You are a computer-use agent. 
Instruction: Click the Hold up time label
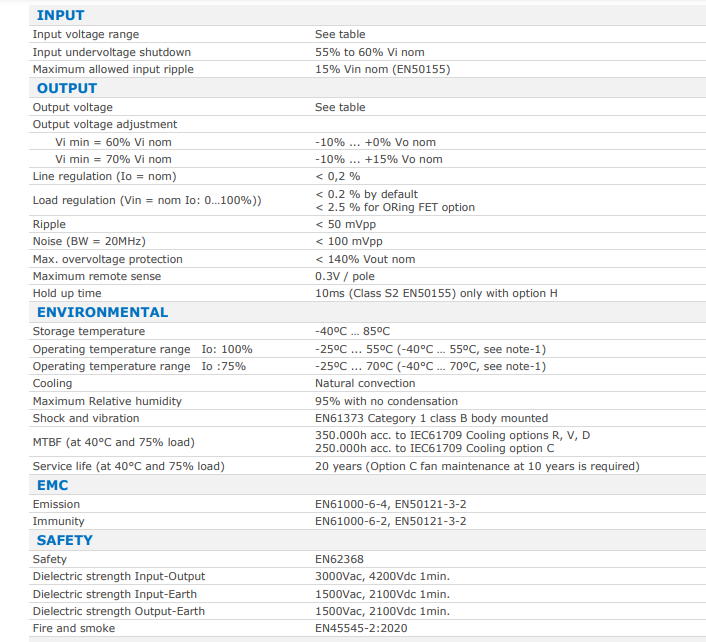tap(67, 294)
